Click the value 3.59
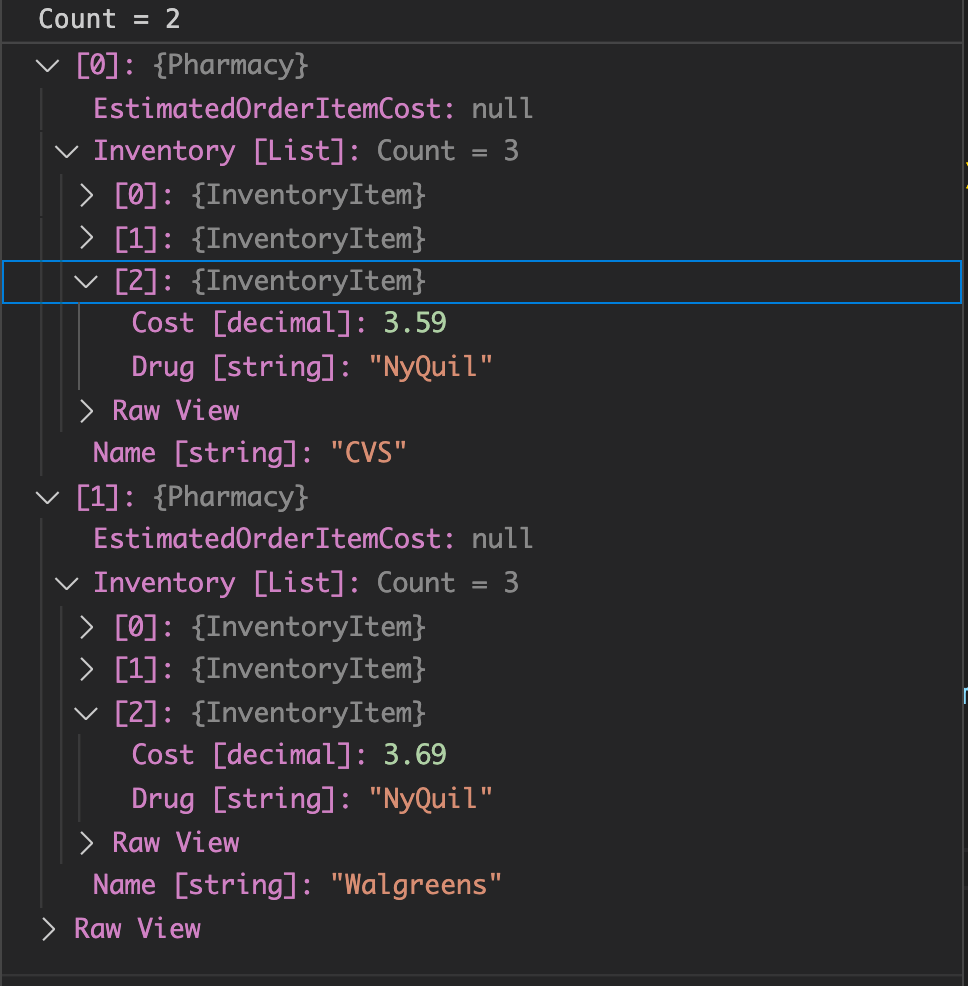 pos(415,323)
